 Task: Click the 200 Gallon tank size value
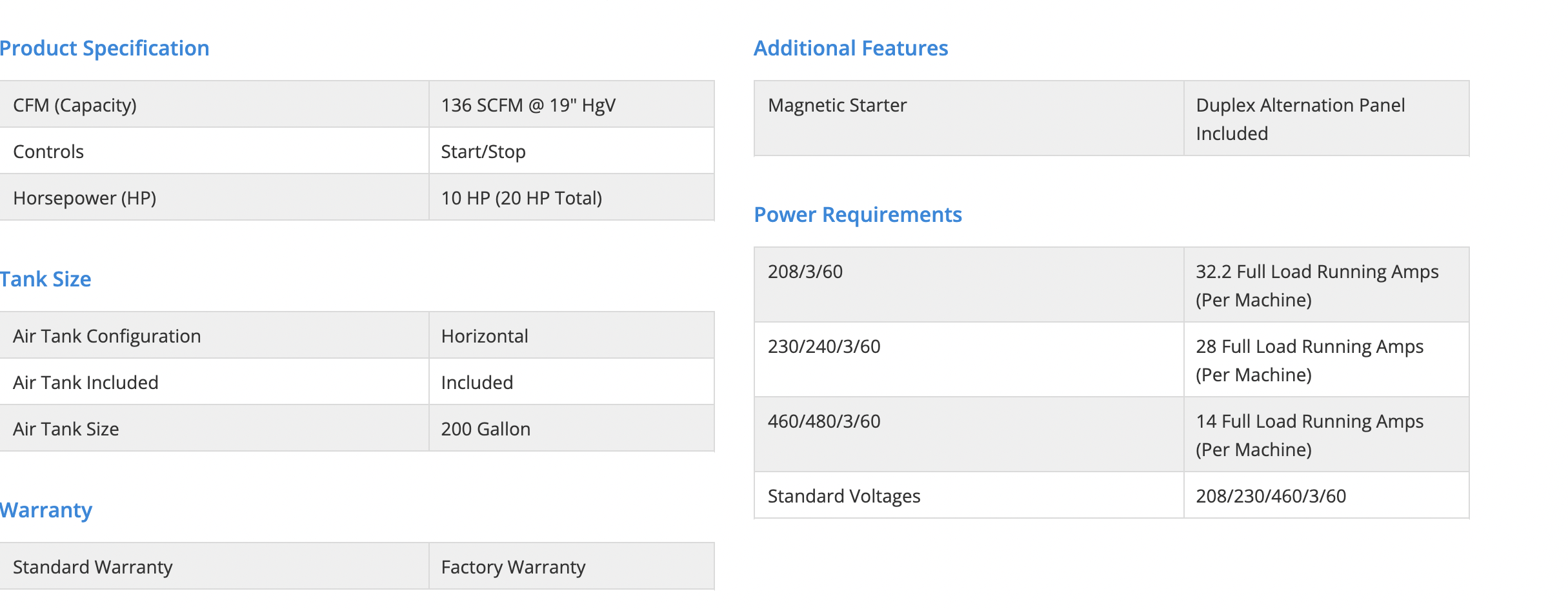[x=485, y=429]
